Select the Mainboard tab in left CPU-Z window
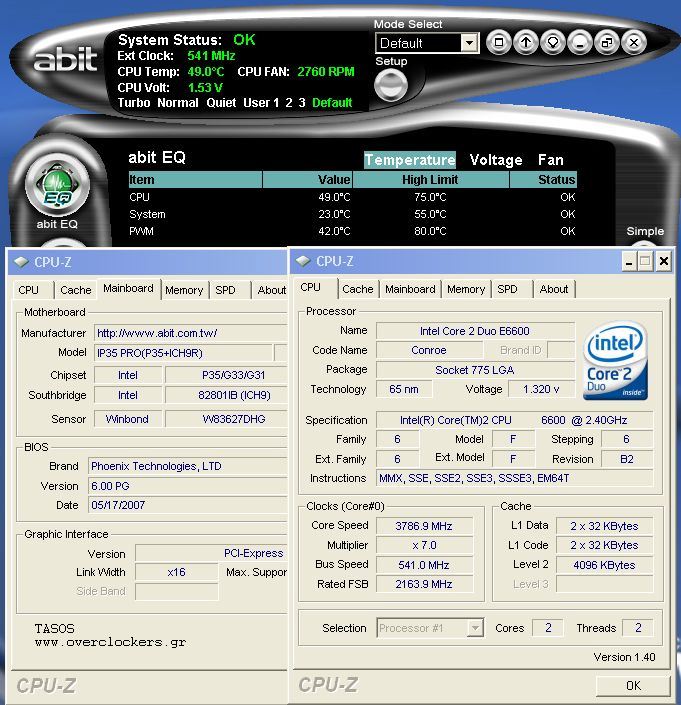Image resolution: width=681 pixels, height=705 pixels. click(x=128, y=288)
